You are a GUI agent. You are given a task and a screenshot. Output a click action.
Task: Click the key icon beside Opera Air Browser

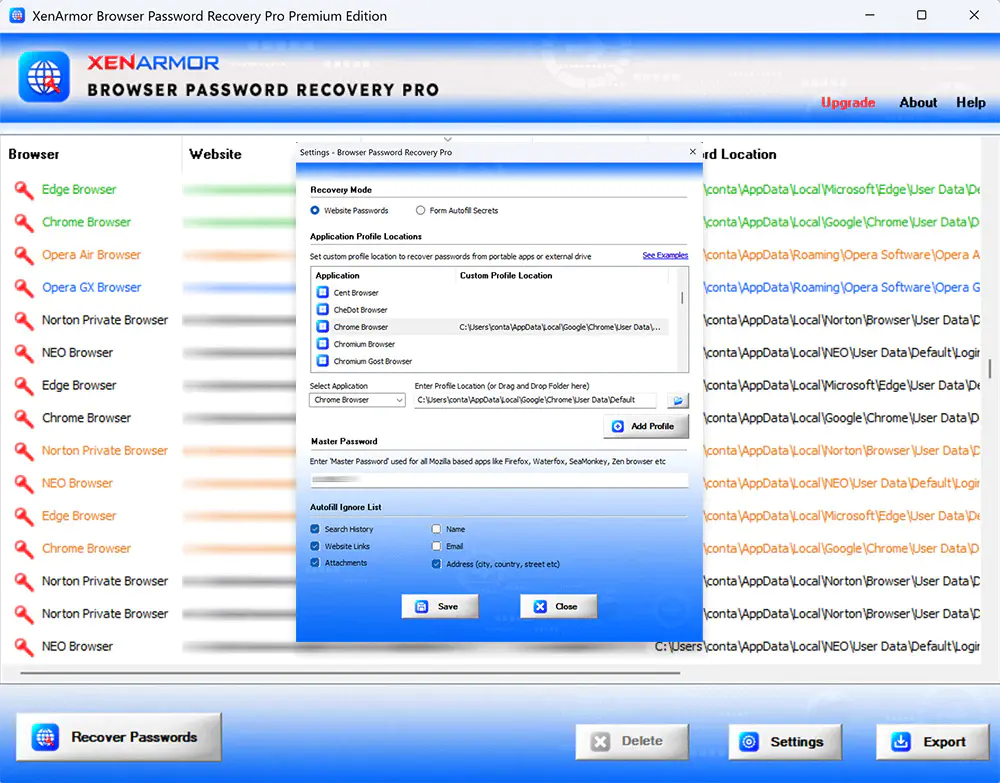[x=24, y=254]
